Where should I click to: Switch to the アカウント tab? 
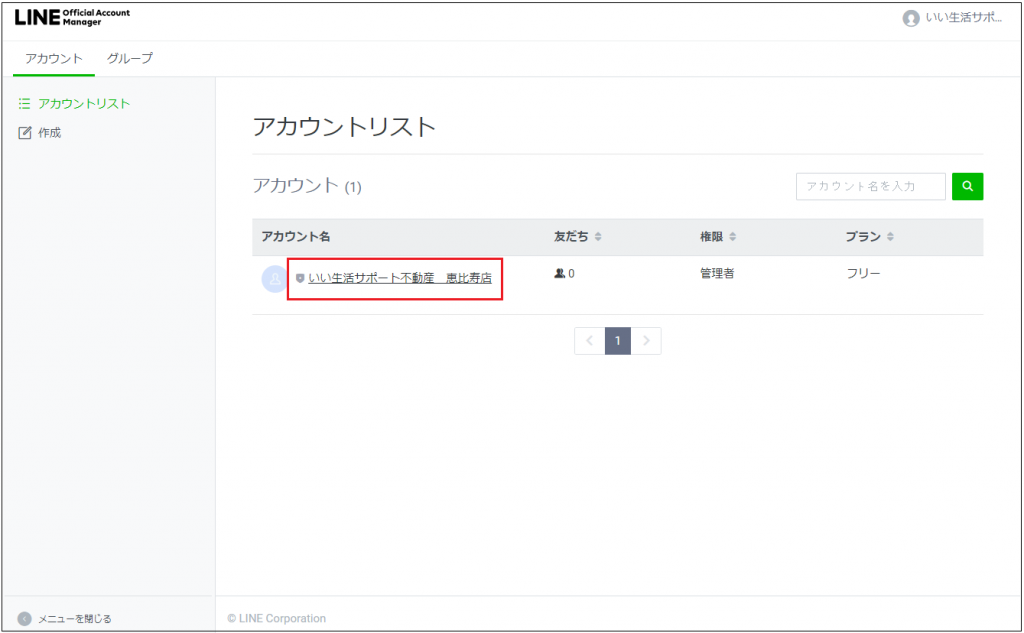click(54, 58)
